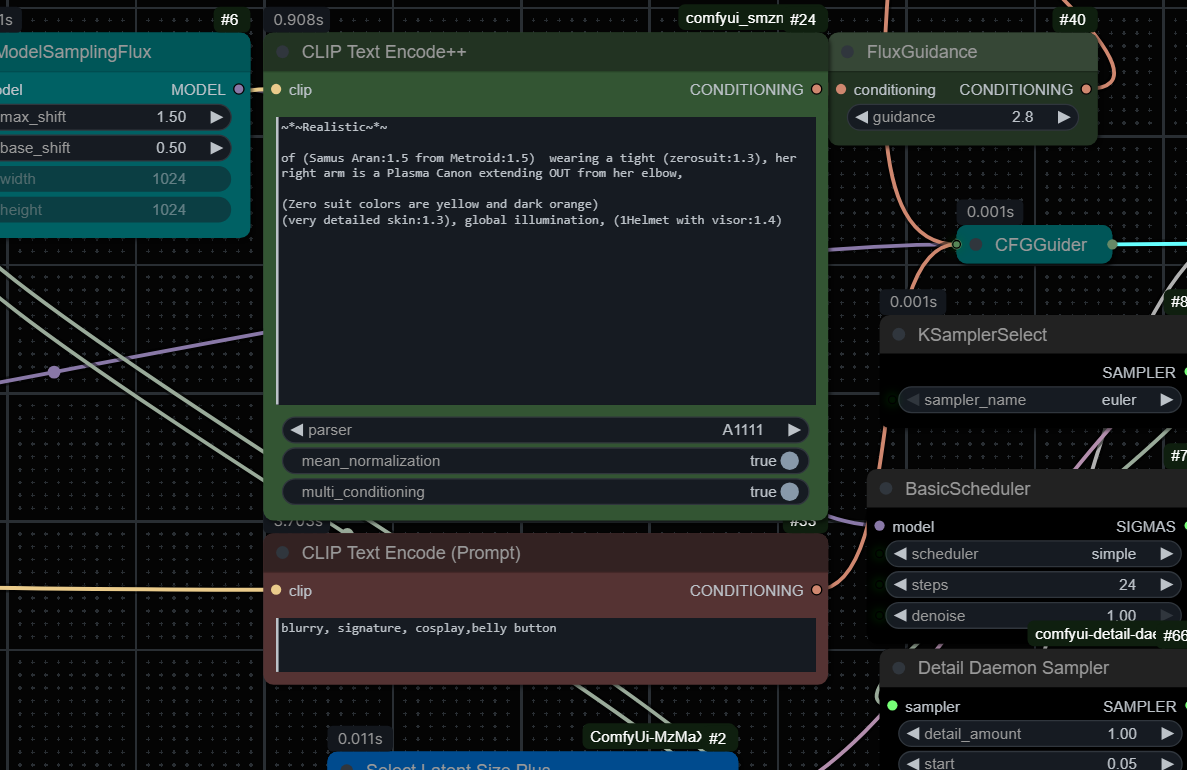Increase steps value with right arrow
This screenshot has width=1187, height=770.
pos(1166,585)
